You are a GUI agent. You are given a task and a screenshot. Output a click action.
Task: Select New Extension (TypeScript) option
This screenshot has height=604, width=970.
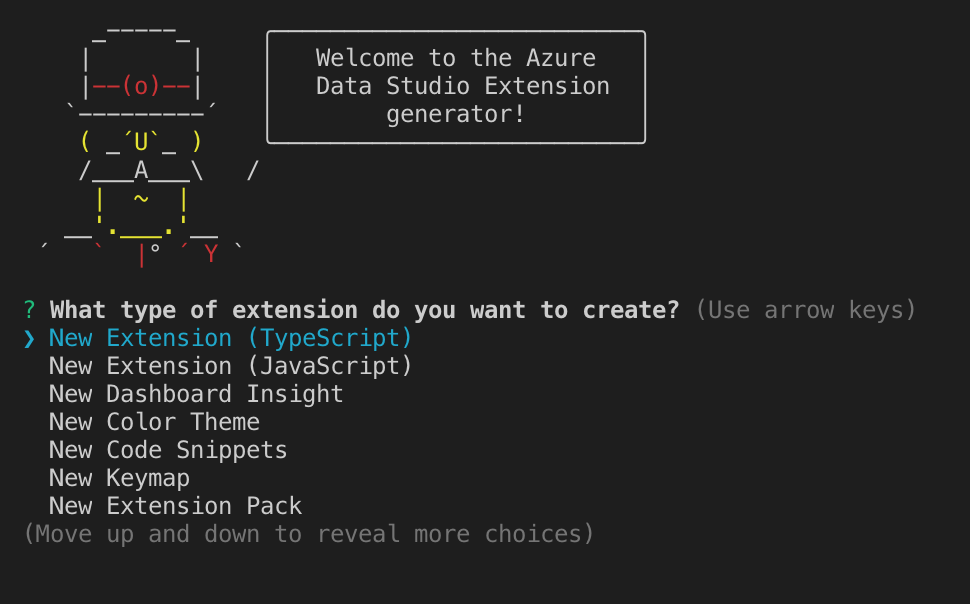pos(230,338)
